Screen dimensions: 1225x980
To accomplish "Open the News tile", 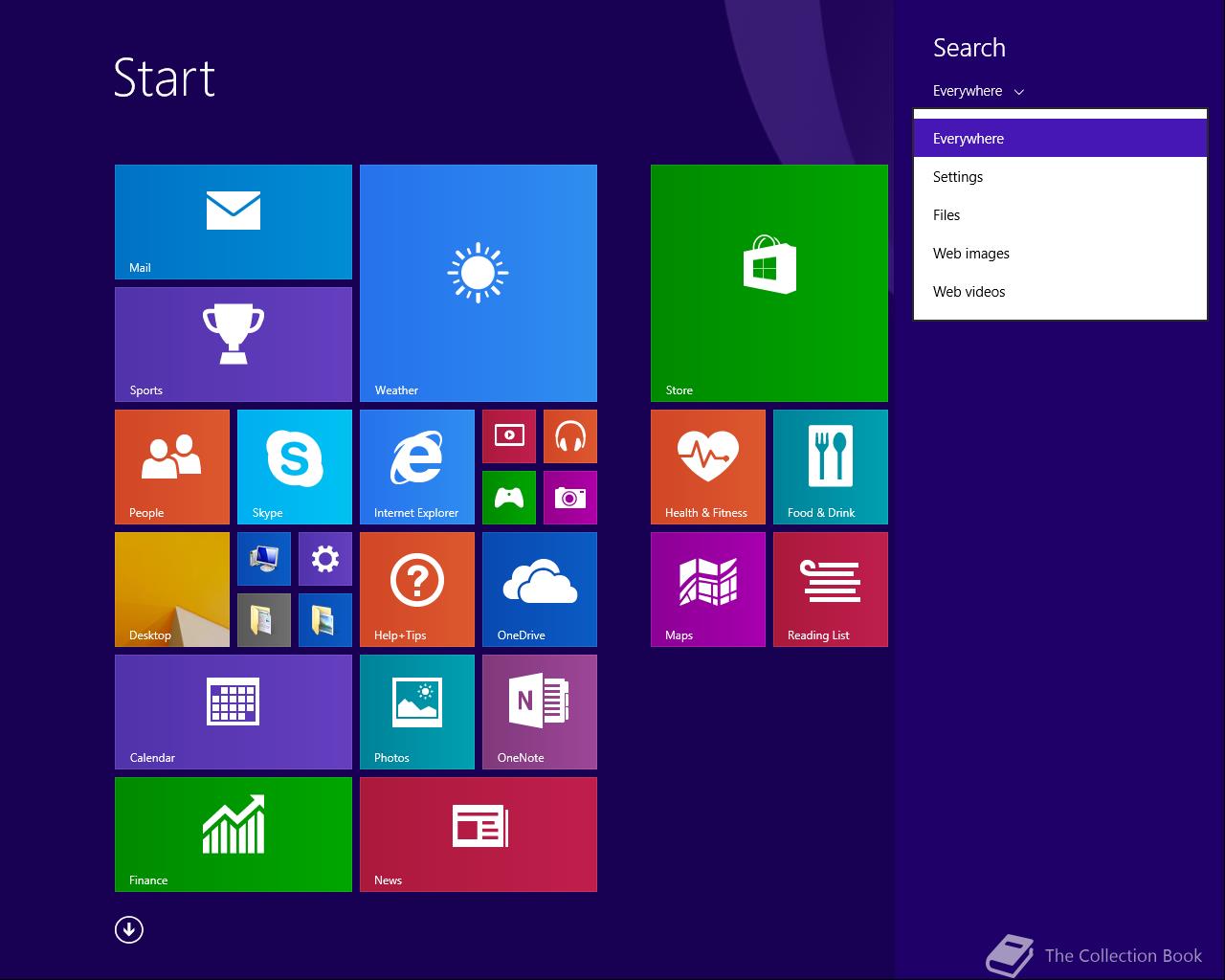I will [x=479, y=835].
